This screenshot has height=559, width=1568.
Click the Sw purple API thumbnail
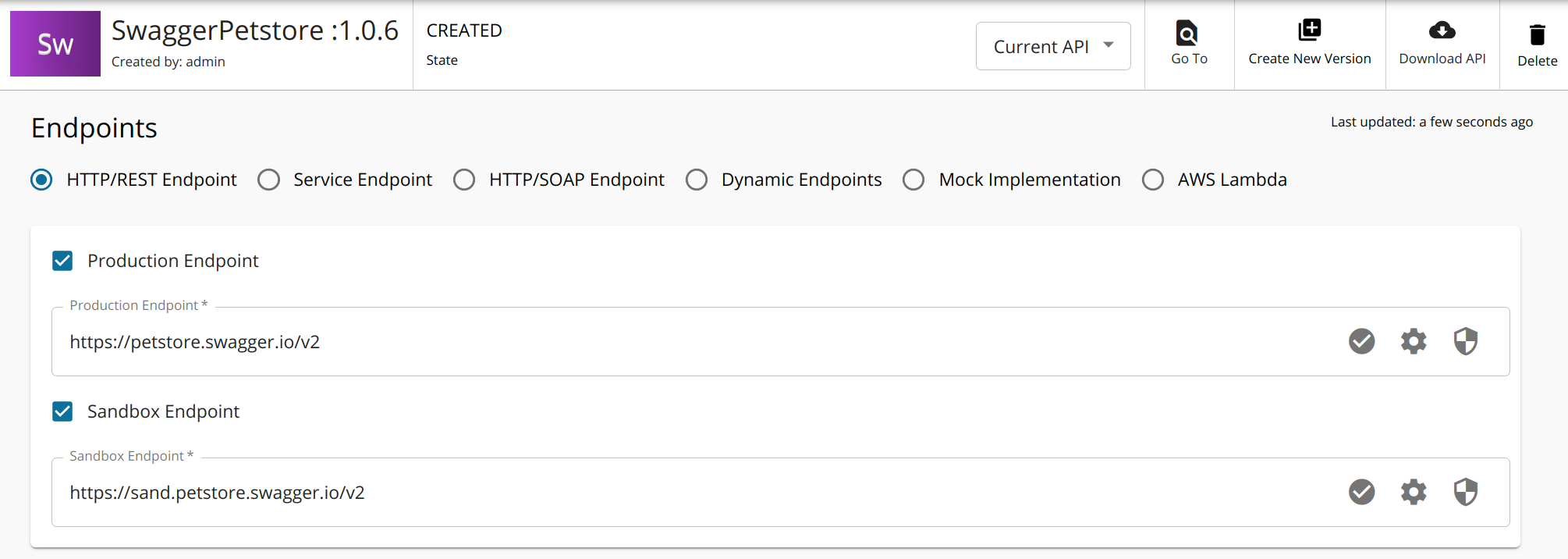[x=55, y=44]
